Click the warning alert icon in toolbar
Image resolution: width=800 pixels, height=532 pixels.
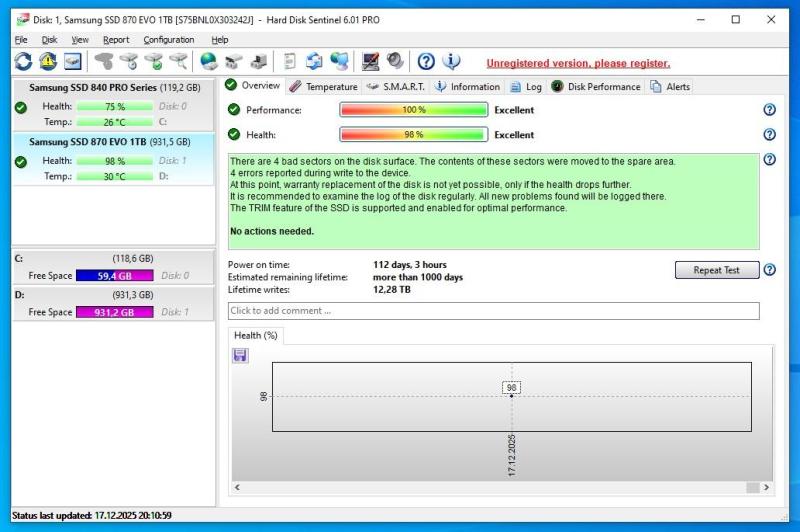coord(48,62)
